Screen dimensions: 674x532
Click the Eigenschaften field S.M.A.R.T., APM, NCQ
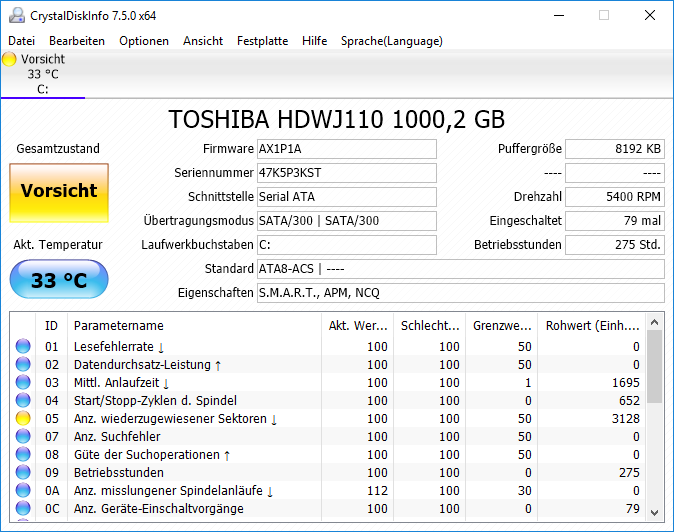461,293
